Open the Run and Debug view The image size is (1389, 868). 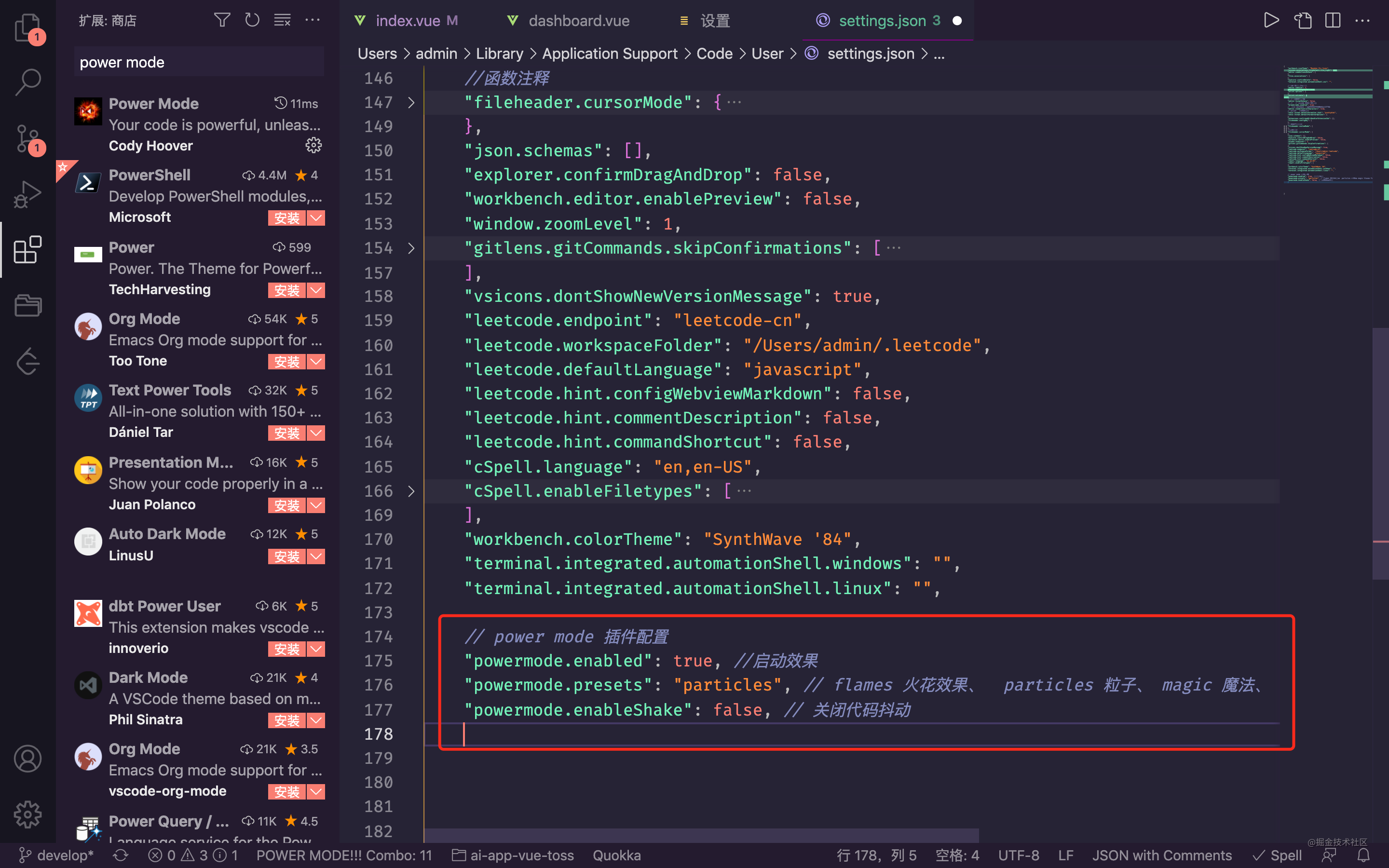click(27, 193)
